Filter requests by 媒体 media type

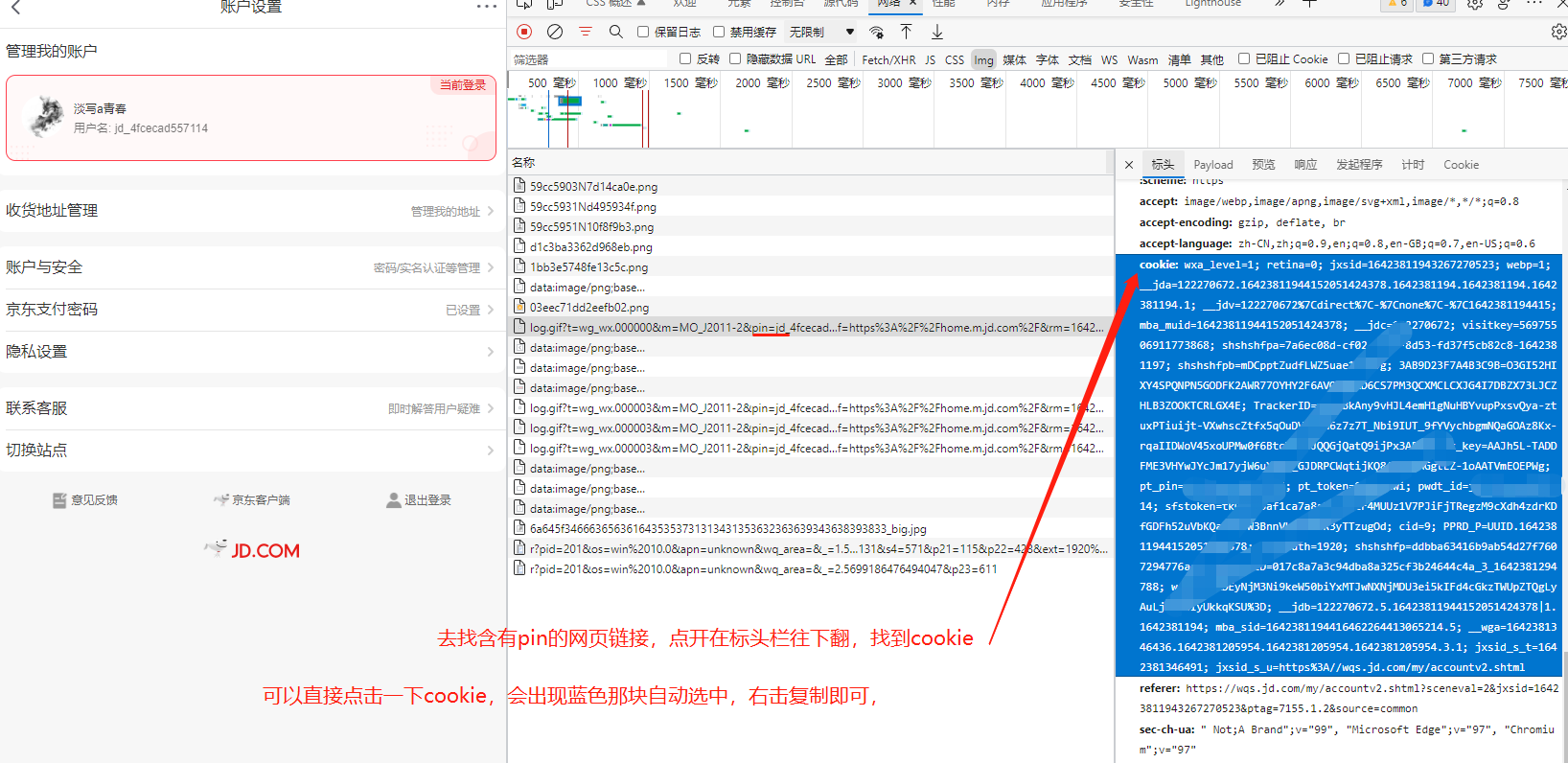click(x=1015, y=59)
